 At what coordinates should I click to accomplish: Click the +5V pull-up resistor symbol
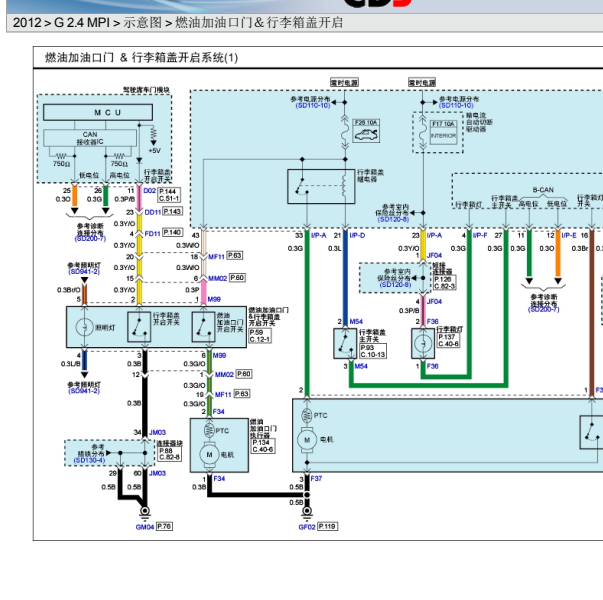click(x=153, y=134)
